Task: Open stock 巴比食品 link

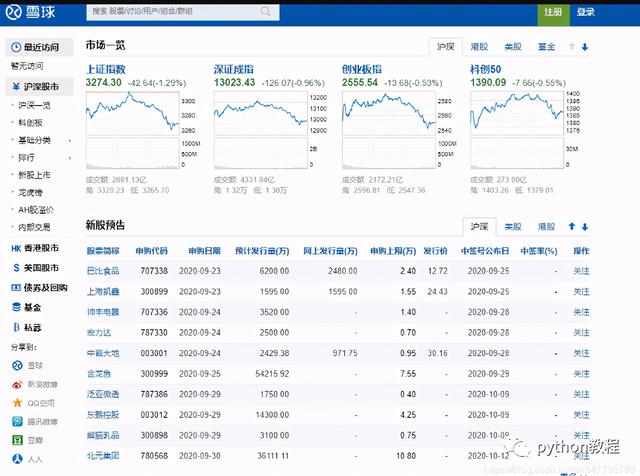Action: click(x=103, y=271)
